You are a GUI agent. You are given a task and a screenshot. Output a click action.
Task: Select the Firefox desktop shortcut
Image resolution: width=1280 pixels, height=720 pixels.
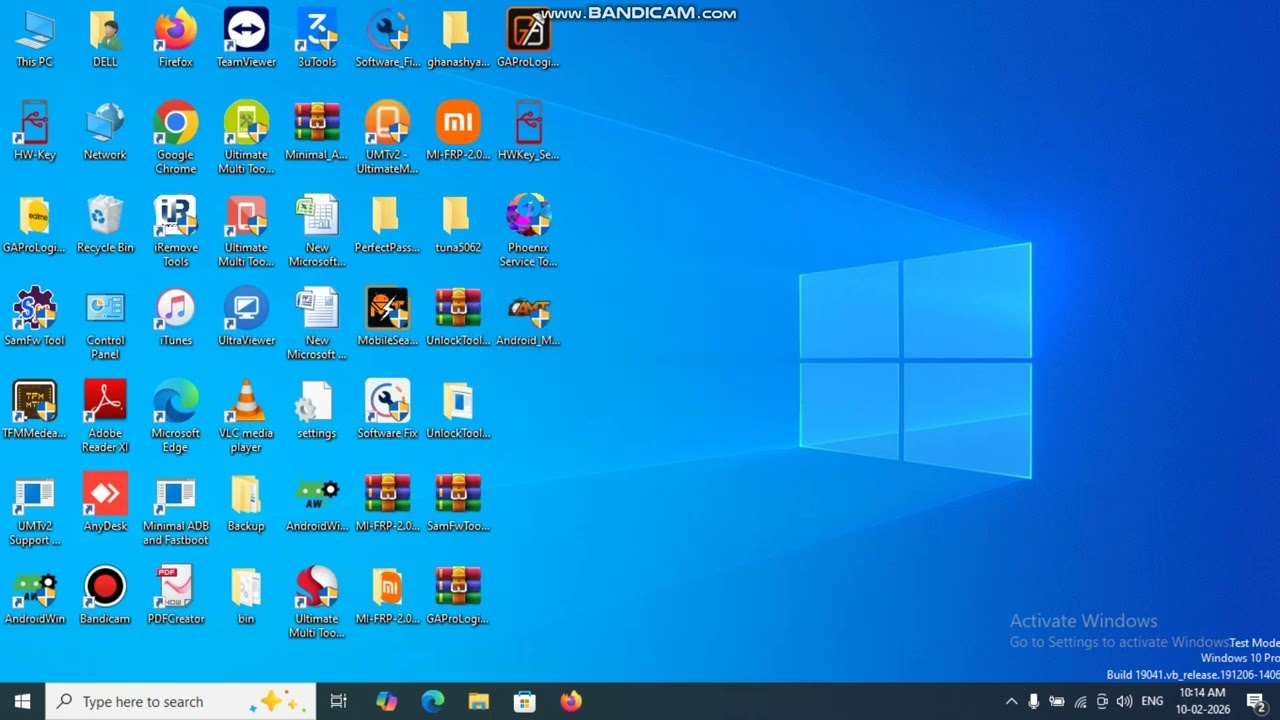point(175,38)
